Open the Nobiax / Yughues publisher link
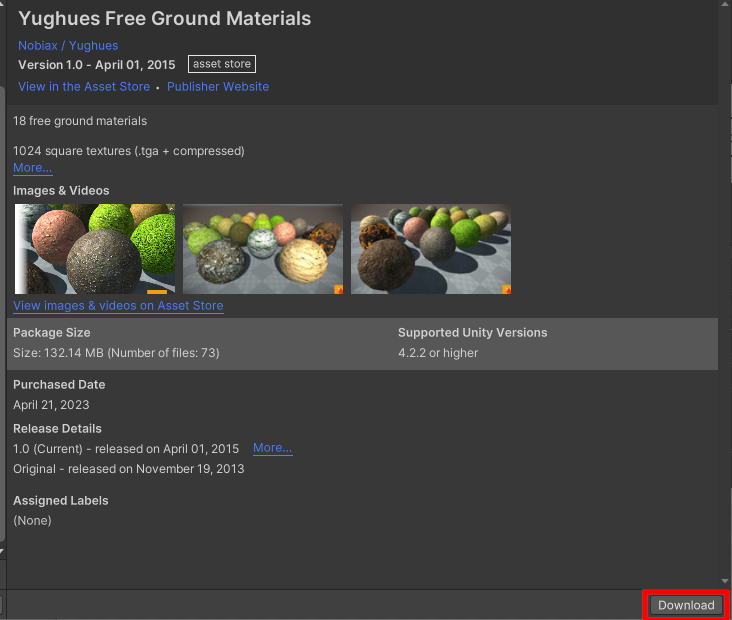 coord(68,46)
